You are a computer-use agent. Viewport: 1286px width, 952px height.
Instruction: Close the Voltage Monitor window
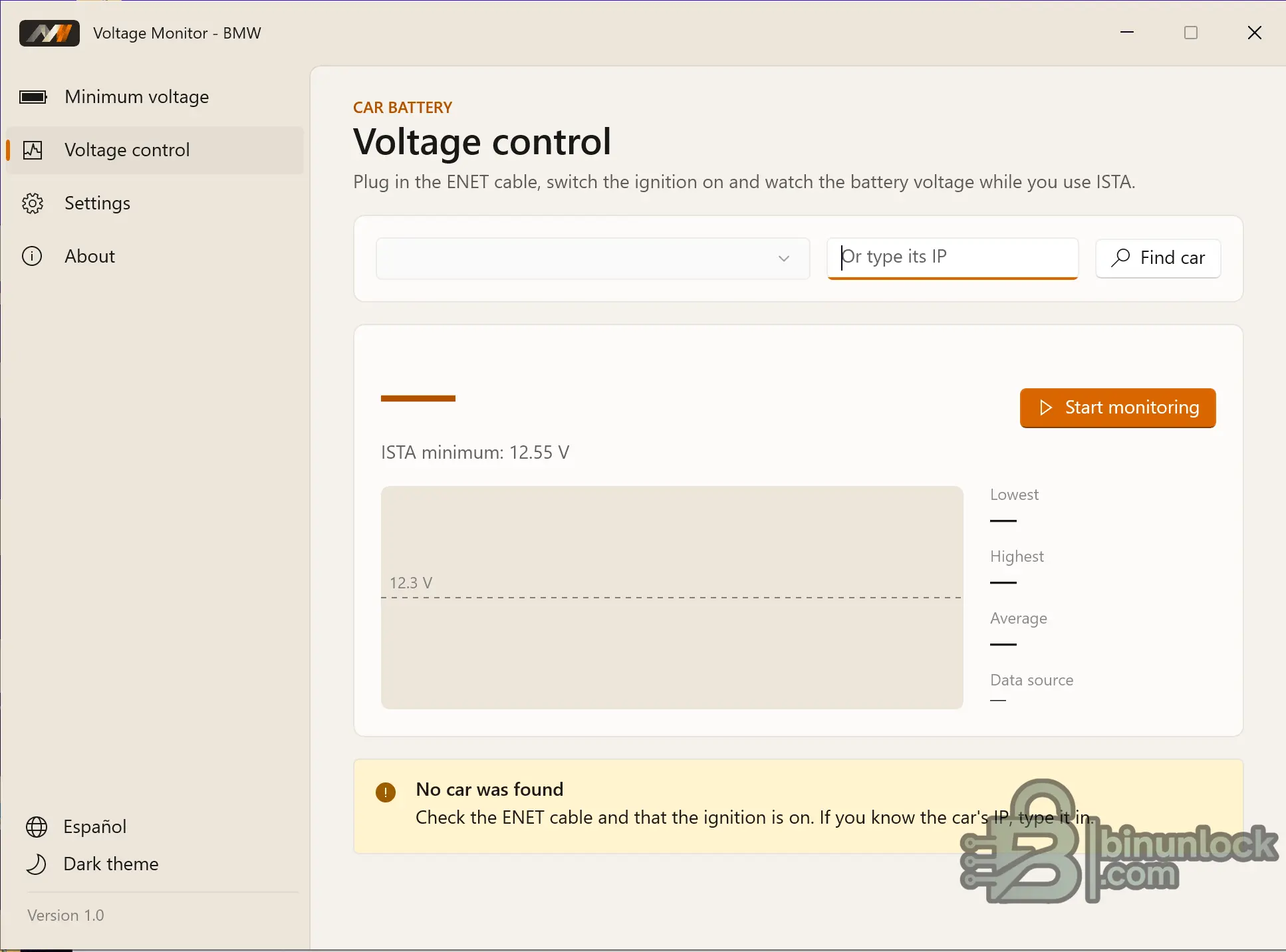click(x=1255, y=33)
